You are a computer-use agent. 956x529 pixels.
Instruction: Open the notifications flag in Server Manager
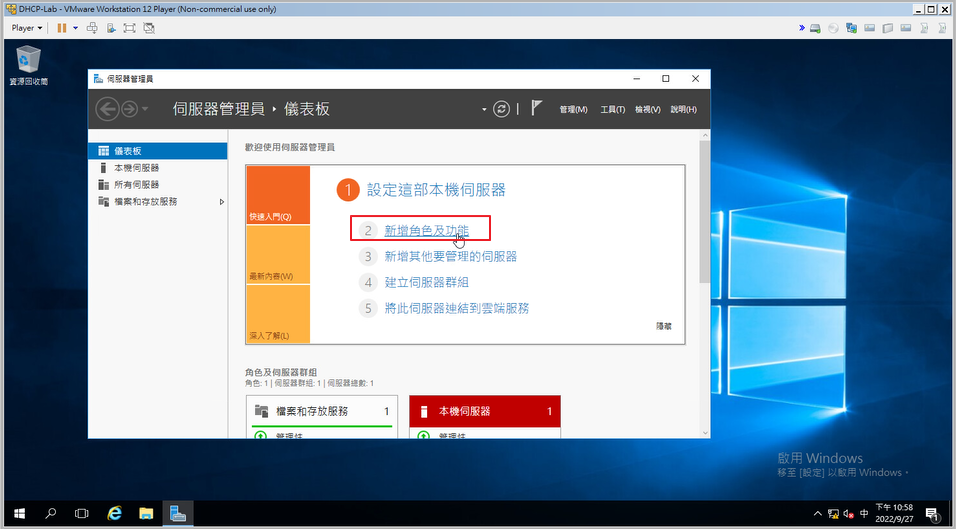click(536, 108)
